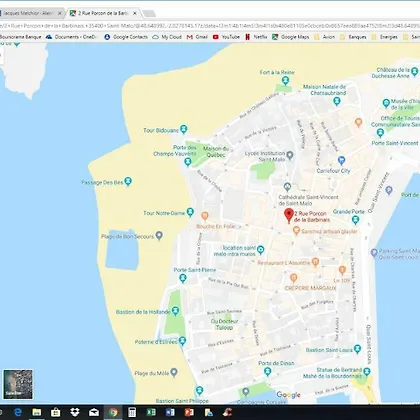Click the Porte des Champs Vauverts pin
Image resolution: width=420 pixels, height=420 pixels.
pos(188,162)
